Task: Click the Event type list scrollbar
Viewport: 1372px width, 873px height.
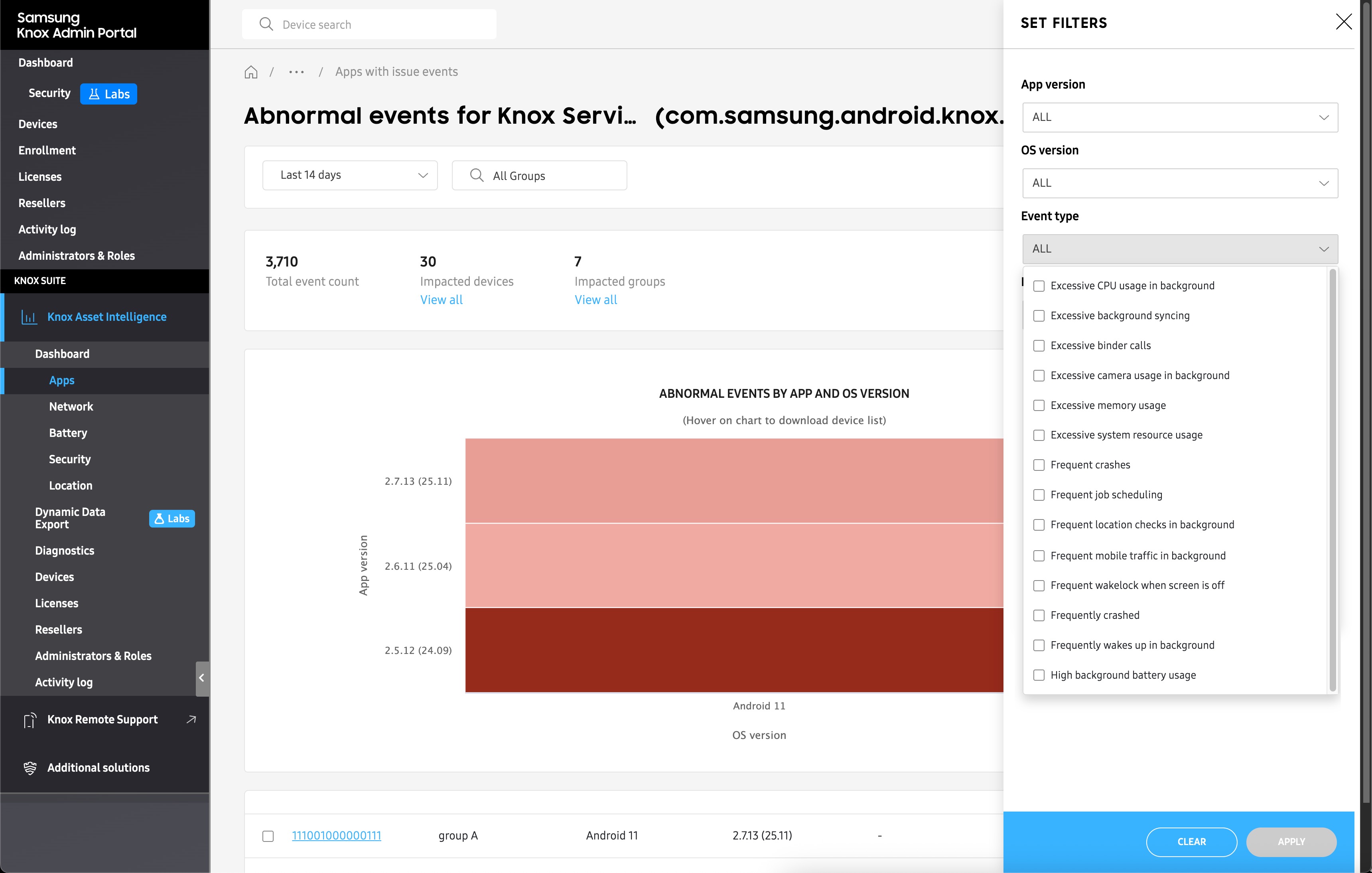Action: point(1333,480)
